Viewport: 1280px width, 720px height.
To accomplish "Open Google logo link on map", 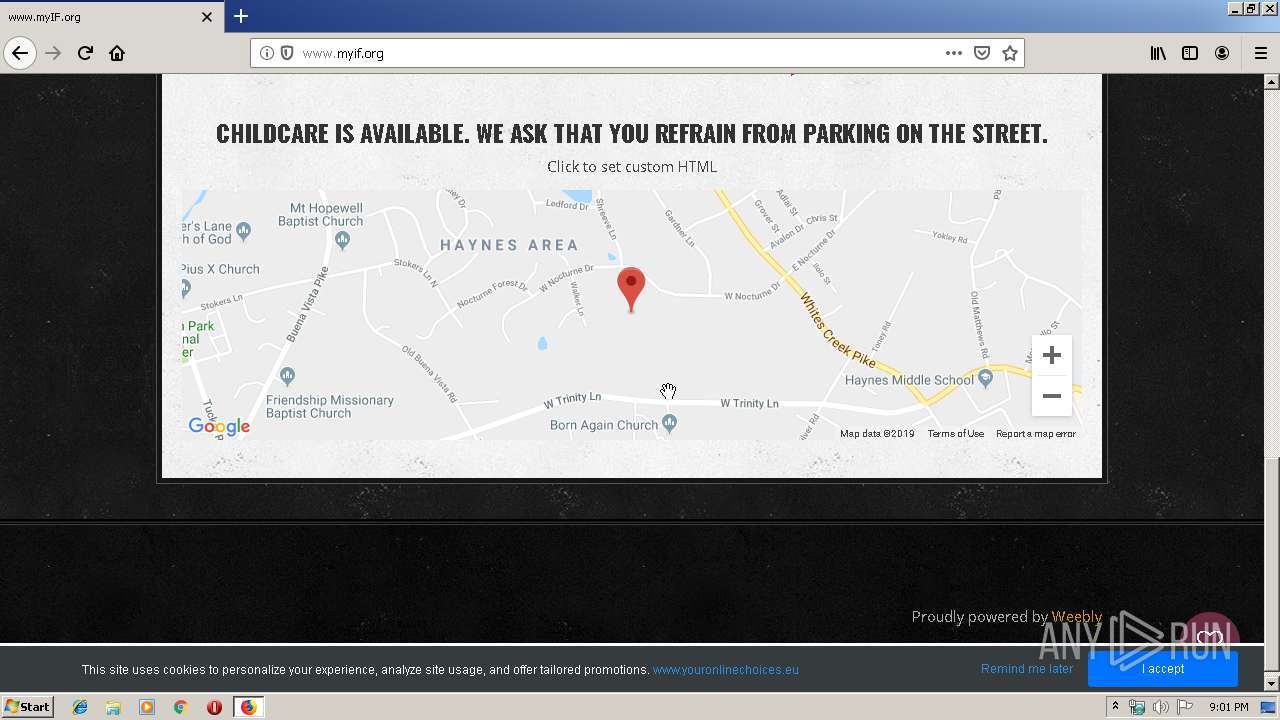I will (219, 427).
